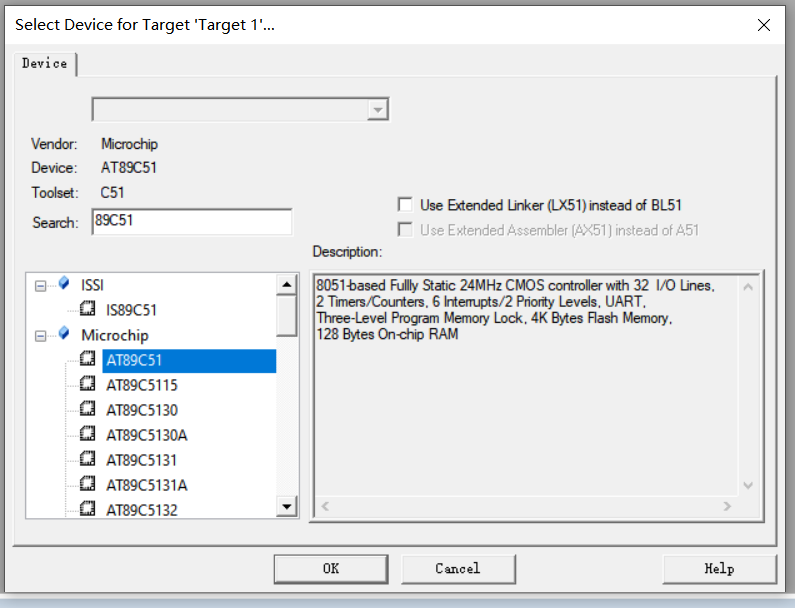
Task: Click the chip icon beside AT89C51
Action: (88, 359)
